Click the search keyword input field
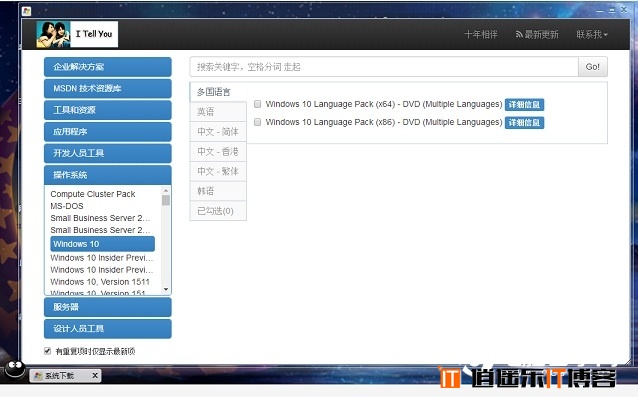Viewport: 638px width, 397px height. pyautogui.click(x=384, y=67)
